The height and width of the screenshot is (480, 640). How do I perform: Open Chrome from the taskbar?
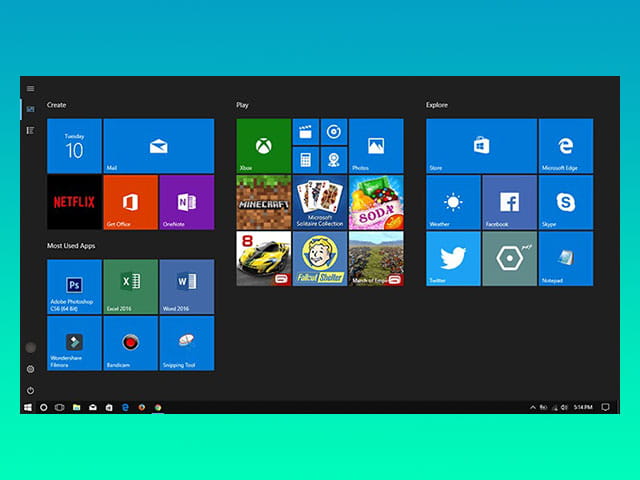[158, 407]
